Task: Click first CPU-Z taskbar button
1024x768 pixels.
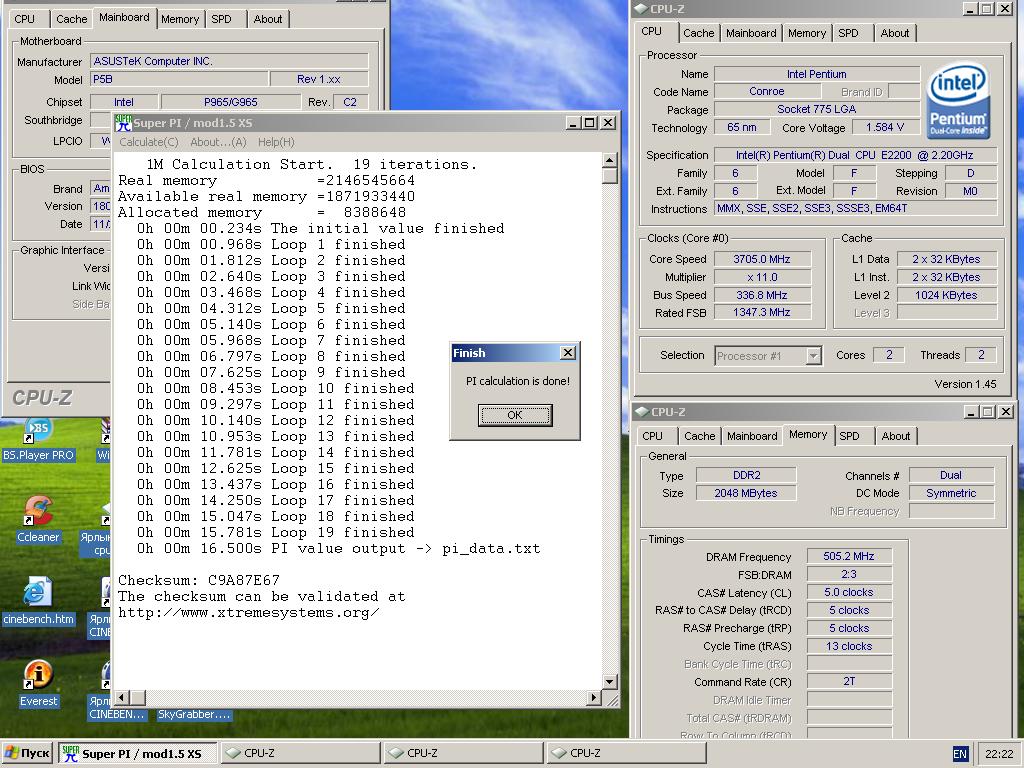Action: [x=300, y=753]
